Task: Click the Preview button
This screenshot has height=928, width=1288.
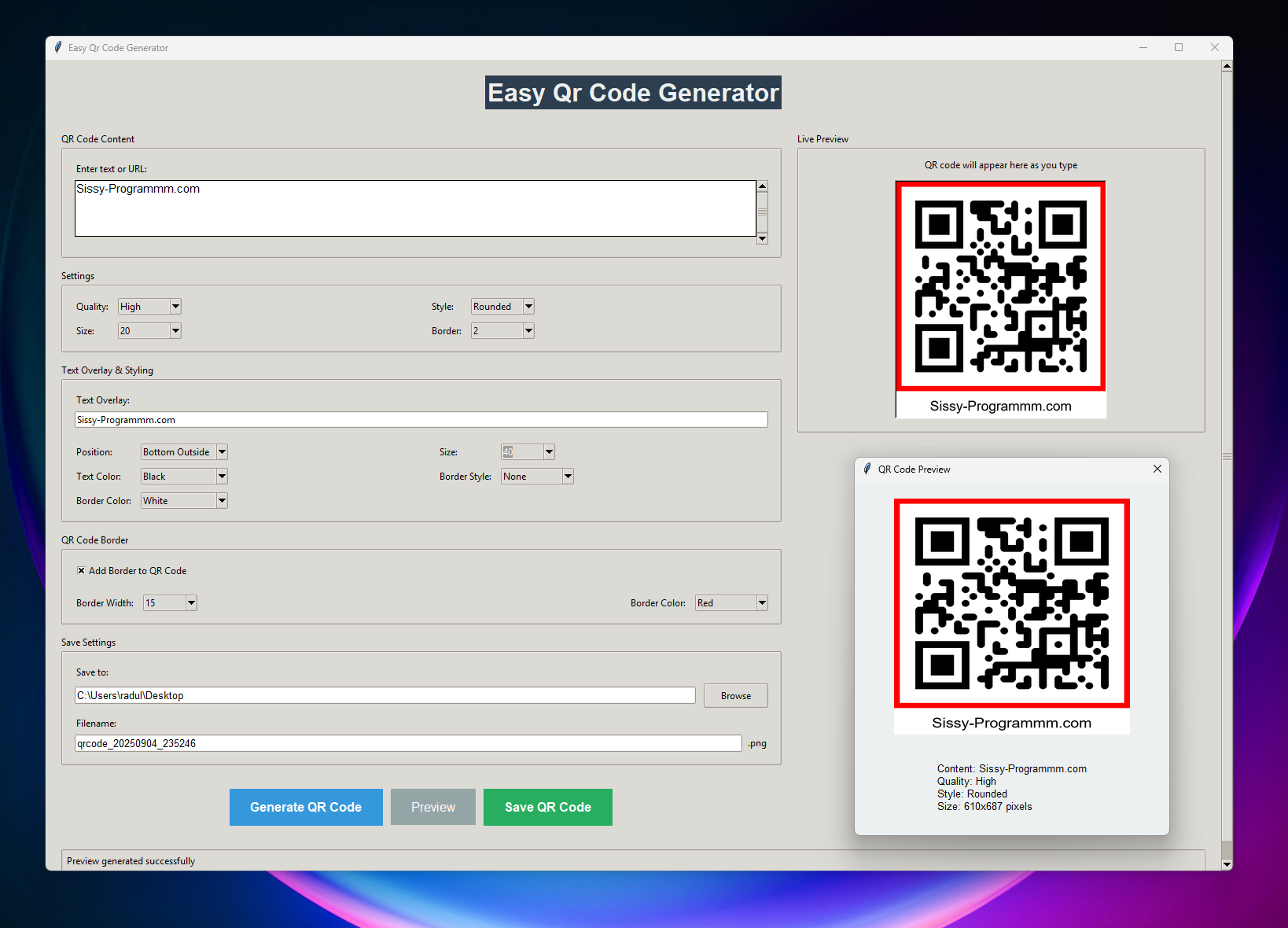Action: point(432,807)
